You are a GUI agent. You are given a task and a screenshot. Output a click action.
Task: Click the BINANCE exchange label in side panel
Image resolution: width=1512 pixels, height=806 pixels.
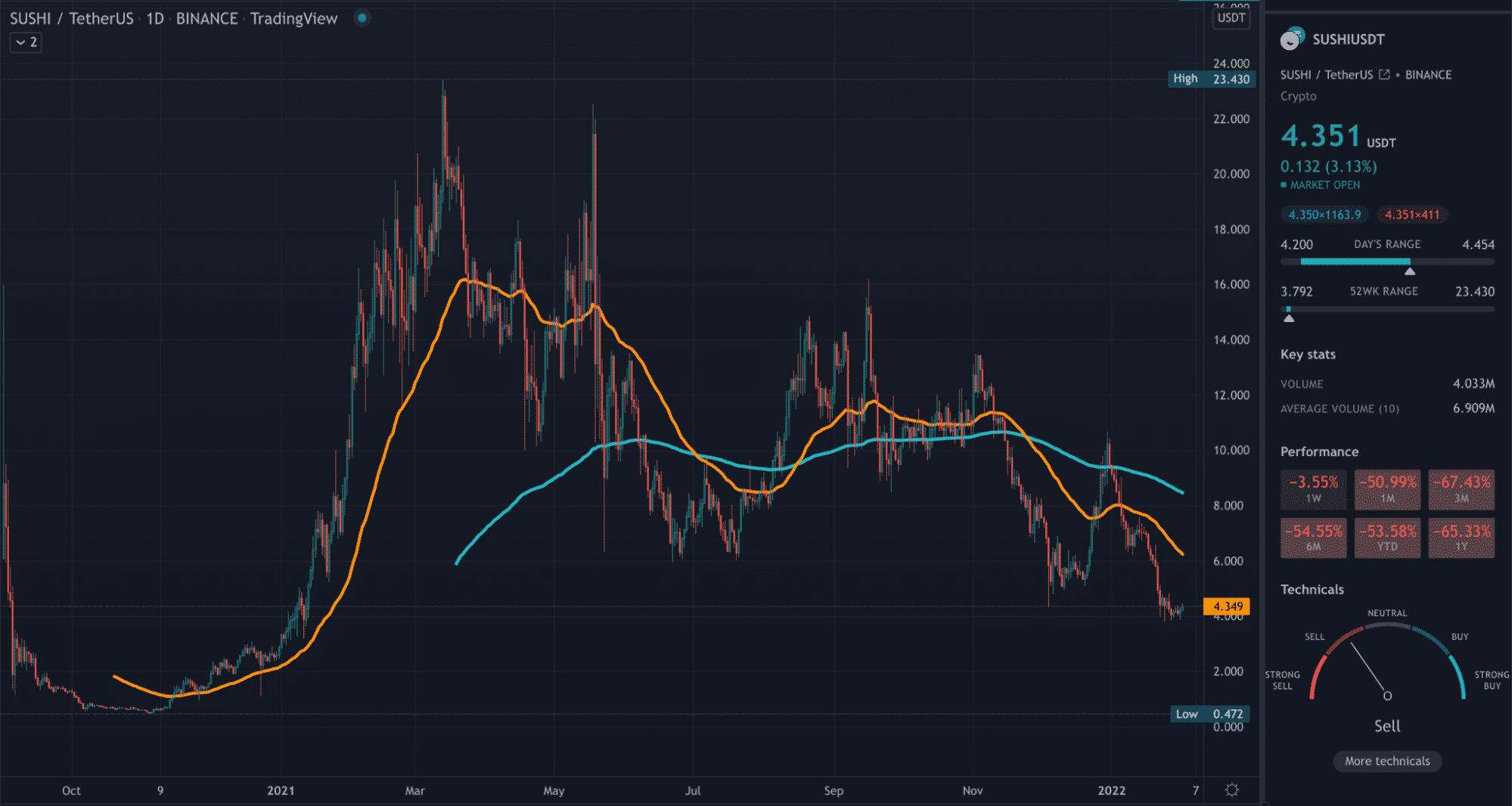pyautogui.click(x=1428, y=75)
